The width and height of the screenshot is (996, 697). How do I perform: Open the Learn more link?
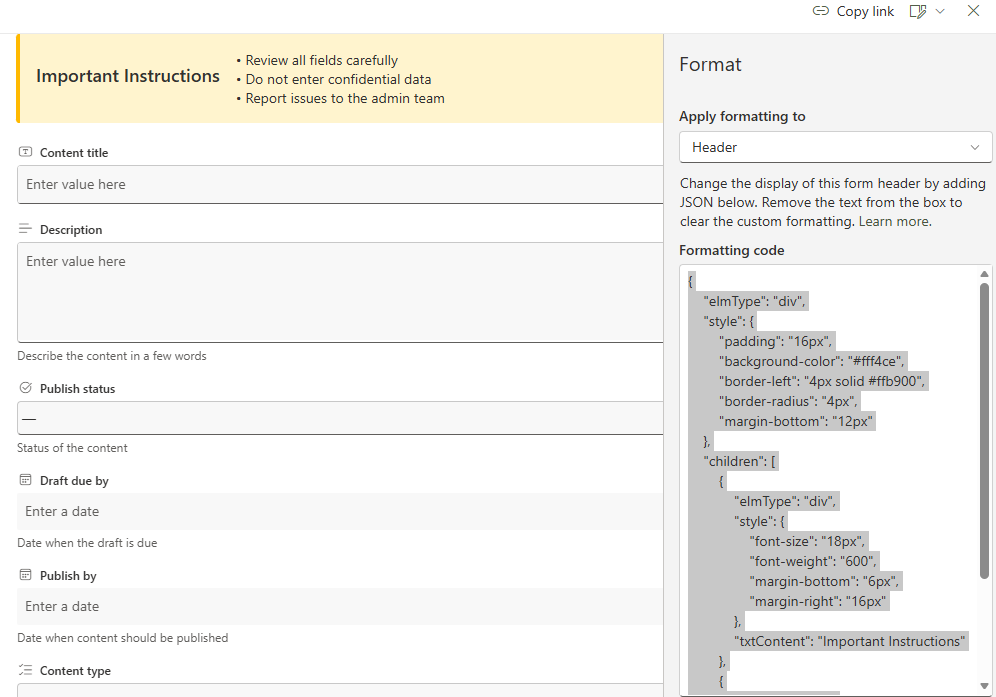pos(894,221)
